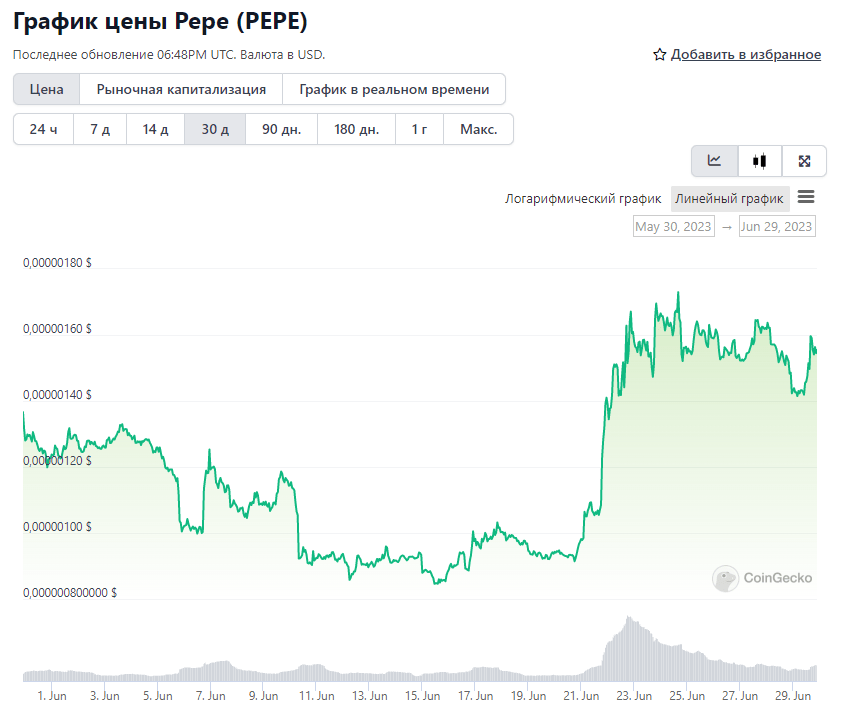Click the 0,00000100 $ axis label
The width and height of the screenshot is (843, 726).
tap(57, 526)
